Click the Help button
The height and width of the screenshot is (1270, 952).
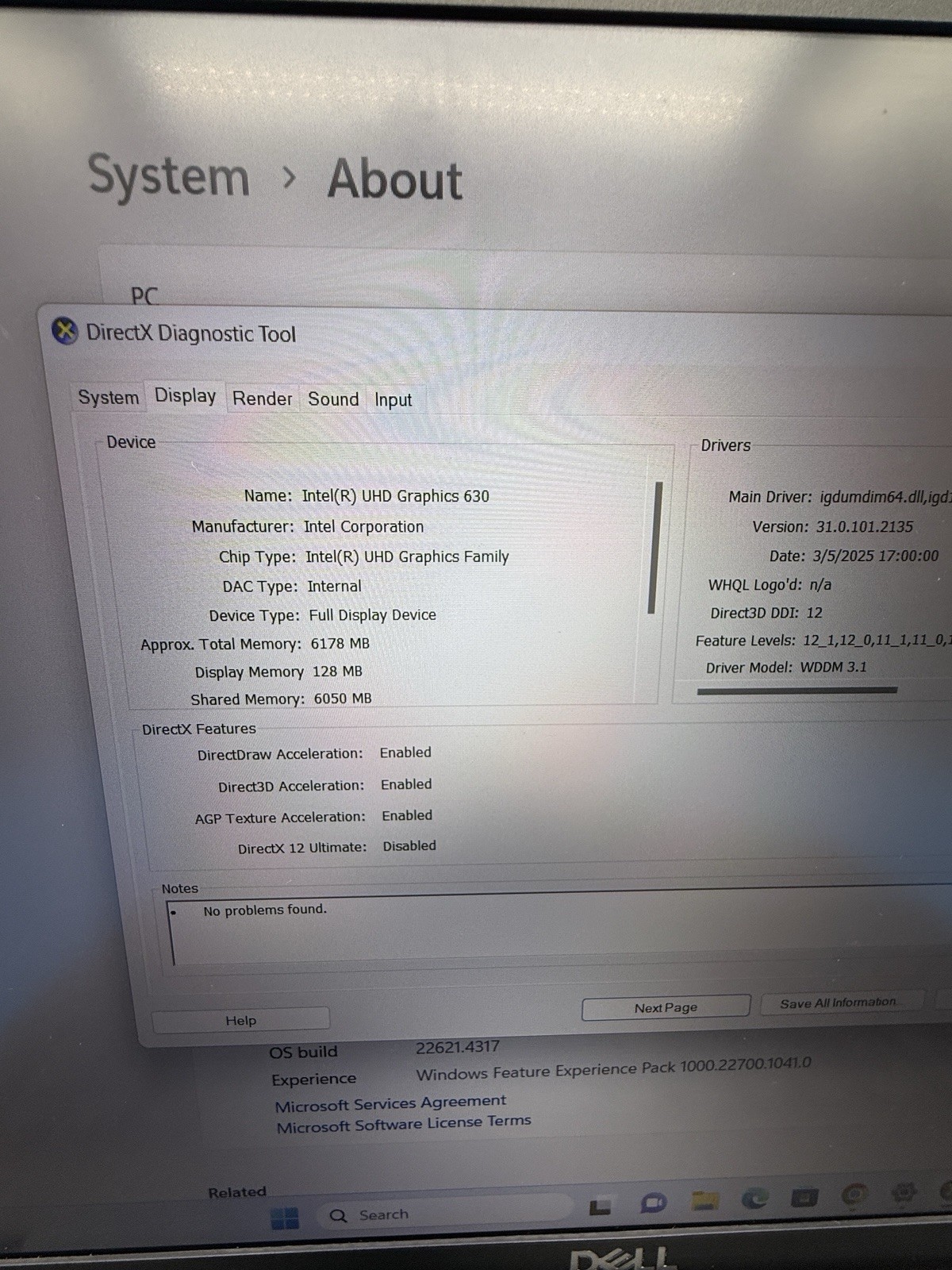pyautogui.click(x=240, y=1021)
